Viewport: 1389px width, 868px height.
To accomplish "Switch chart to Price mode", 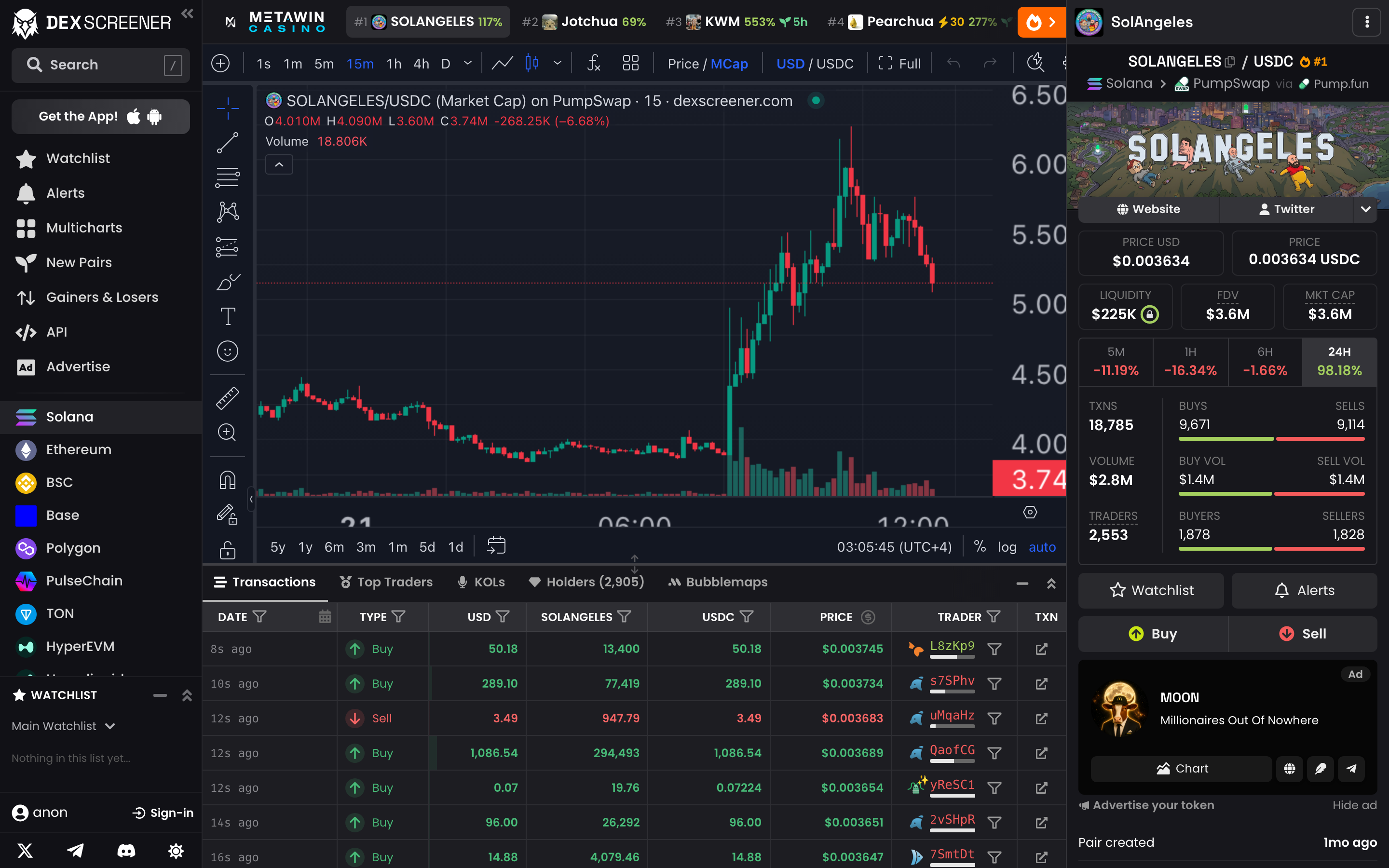I will point(683,64).
